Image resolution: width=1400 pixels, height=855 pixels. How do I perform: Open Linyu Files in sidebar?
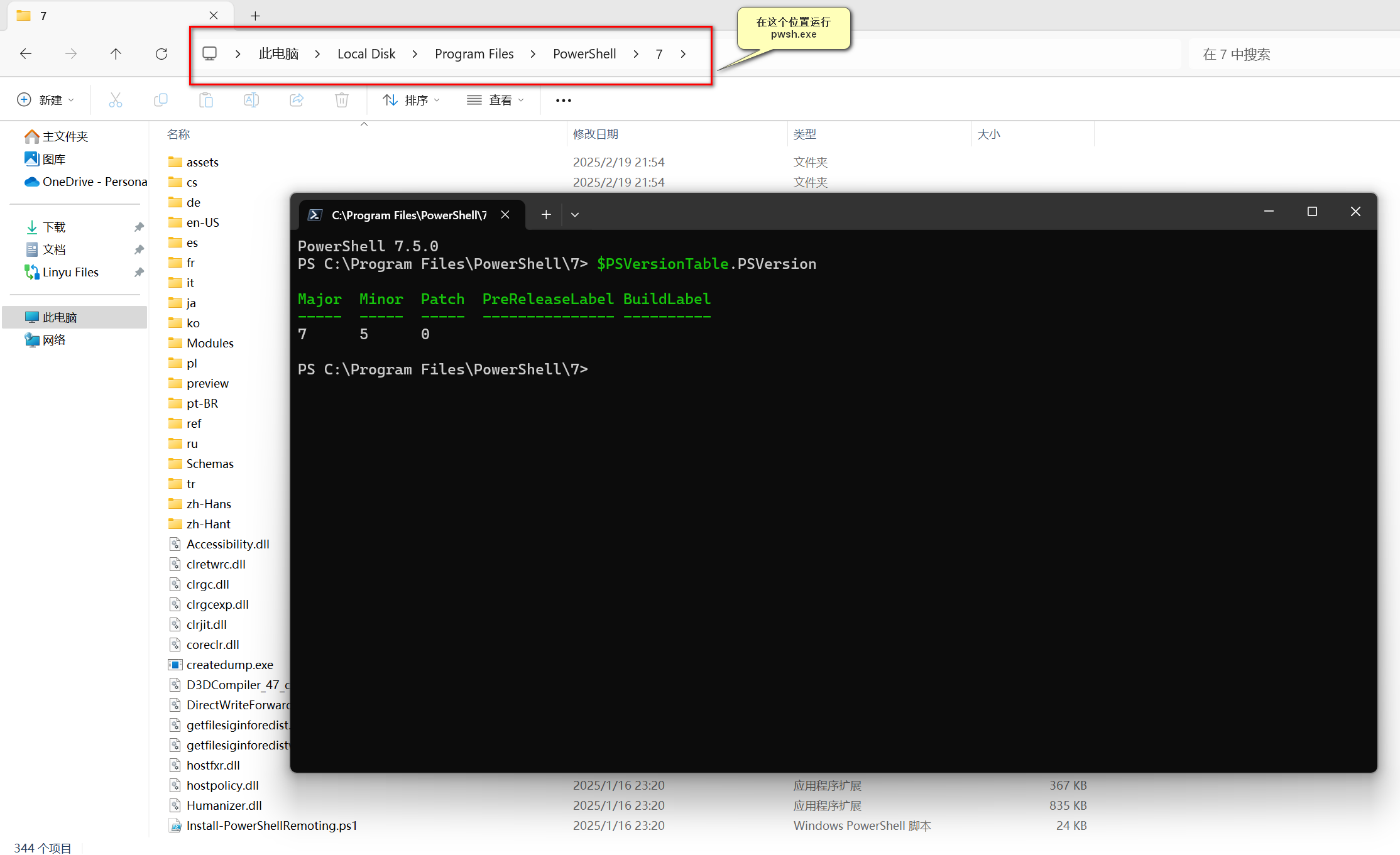click(x=62, y=272)
